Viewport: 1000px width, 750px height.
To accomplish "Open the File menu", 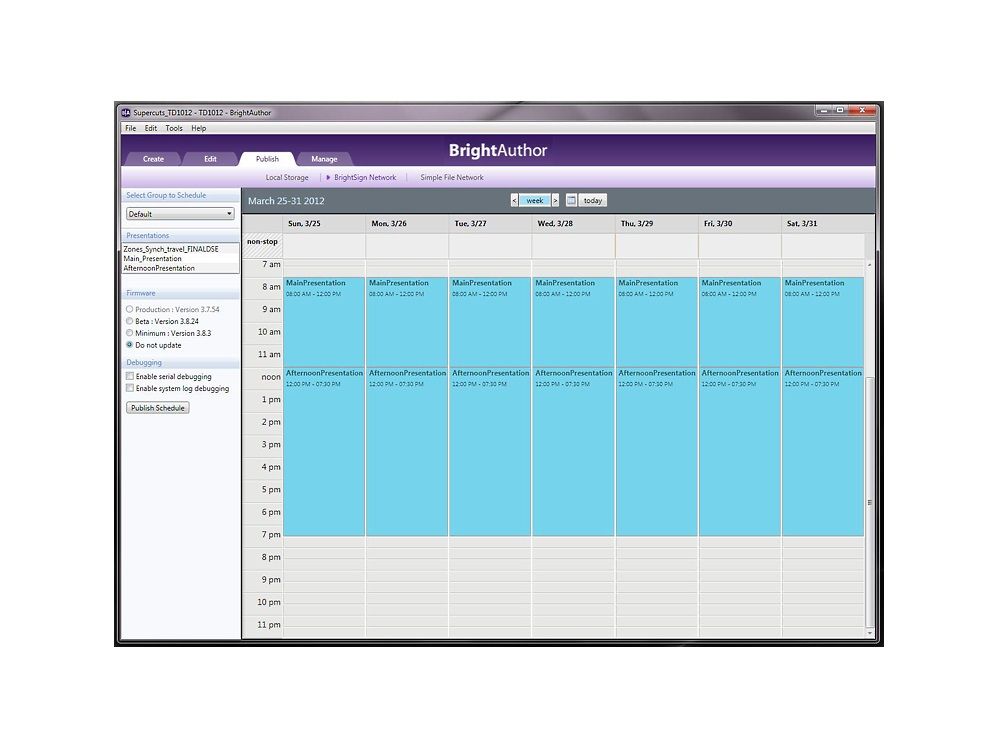I will pos(131,128).
